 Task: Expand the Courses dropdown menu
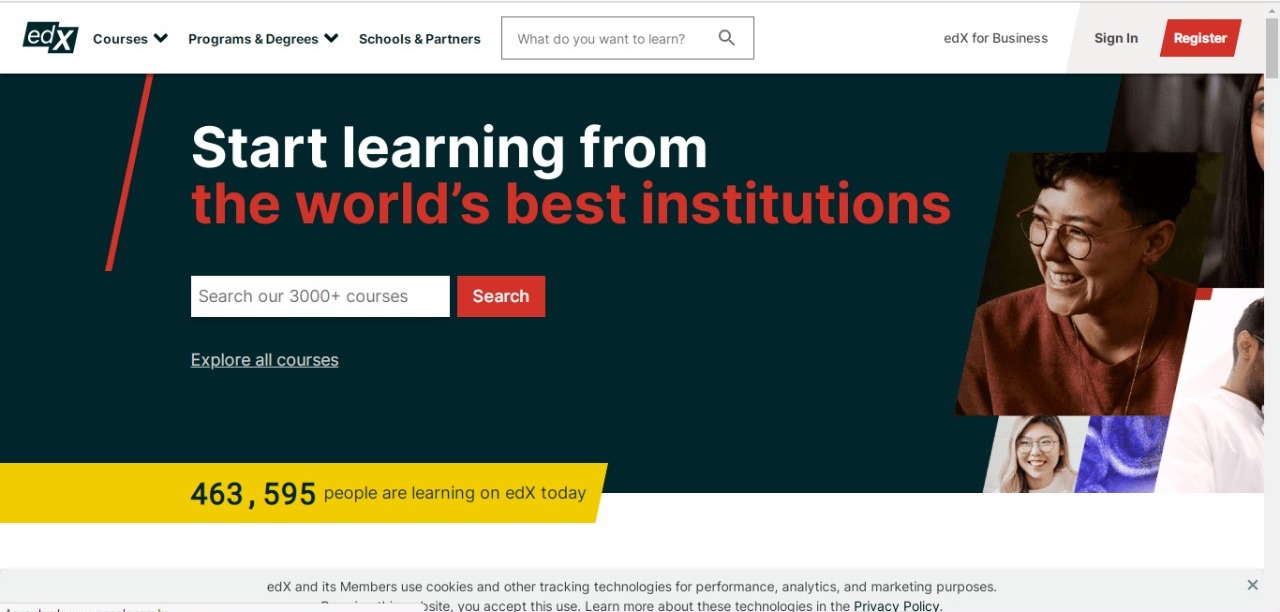pyautogui.click(x=130, y=39)
